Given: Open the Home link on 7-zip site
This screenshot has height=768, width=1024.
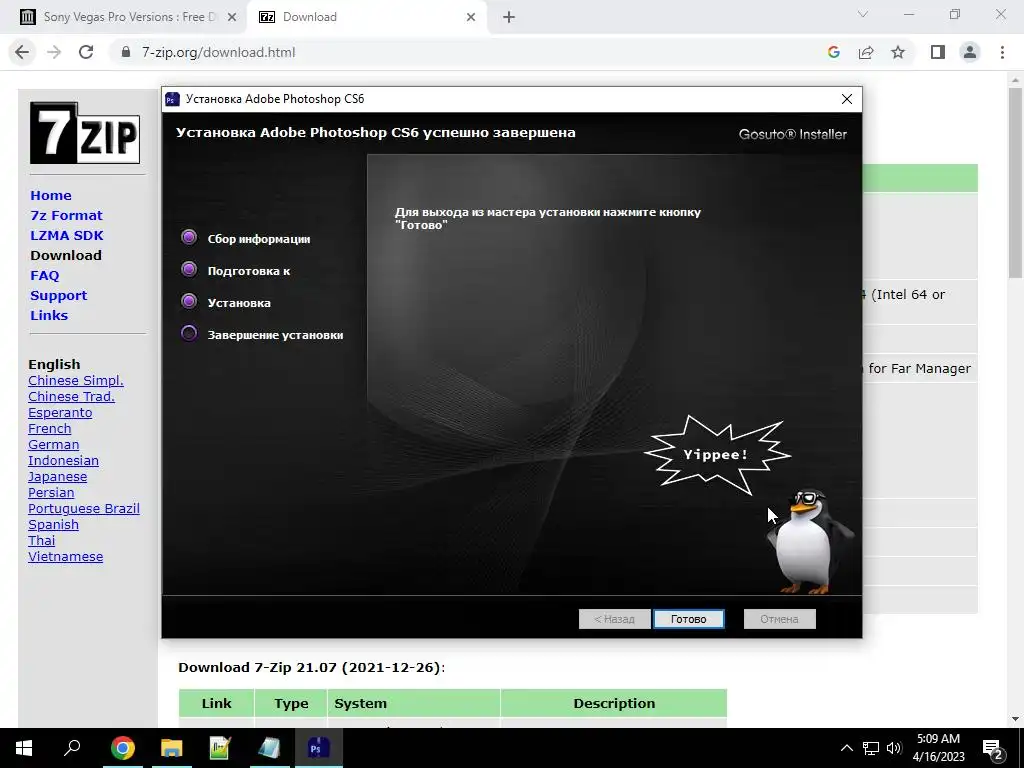Looking at the screenshot, I should point(51,195).
